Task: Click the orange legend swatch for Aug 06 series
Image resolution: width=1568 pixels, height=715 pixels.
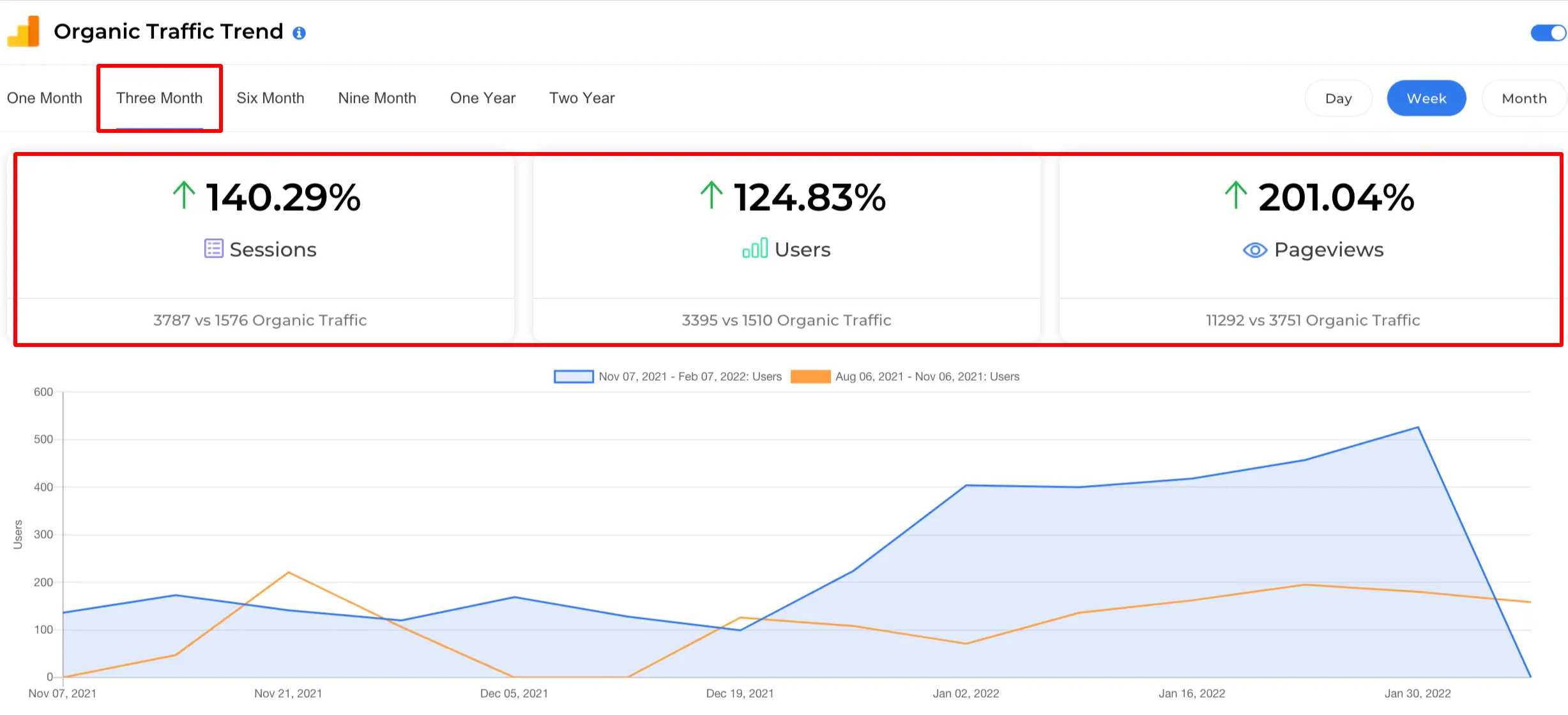Action: coord(810,376)
